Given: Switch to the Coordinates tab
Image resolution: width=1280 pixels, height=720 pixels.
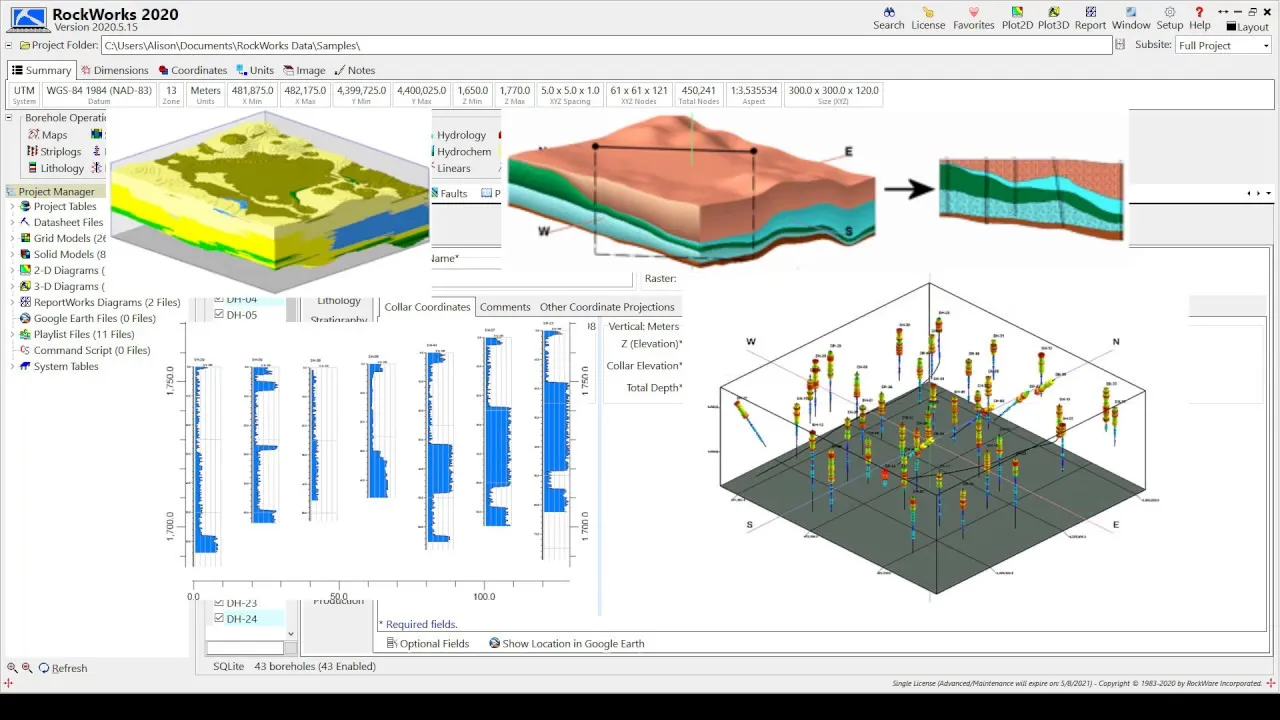Looking at the screenshot, I should (x=191, y=70).
